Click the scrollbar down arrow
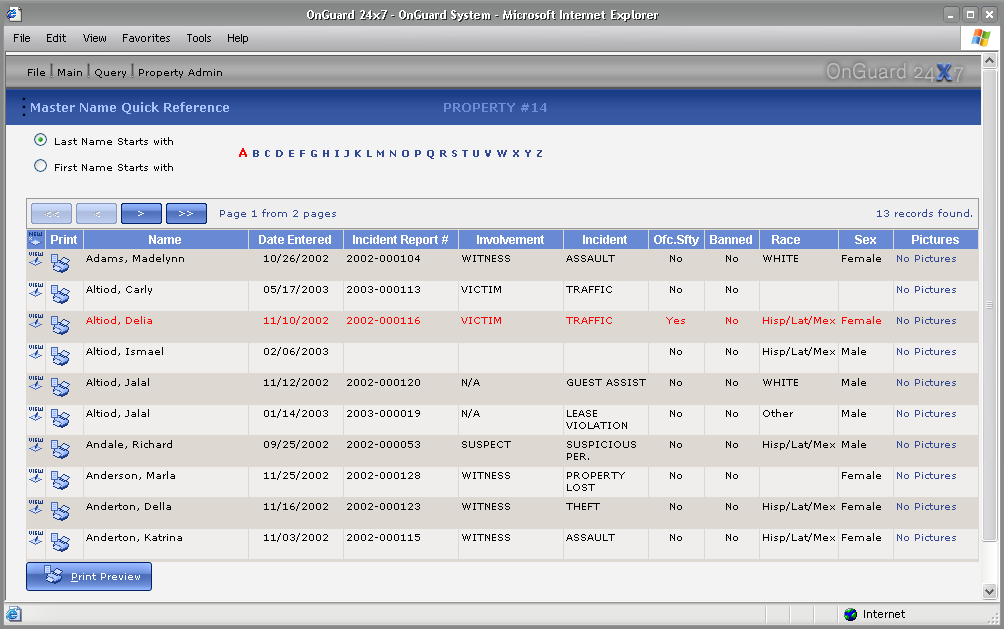Viewport: 1004px width, 629px height. [x=989, y=591]
